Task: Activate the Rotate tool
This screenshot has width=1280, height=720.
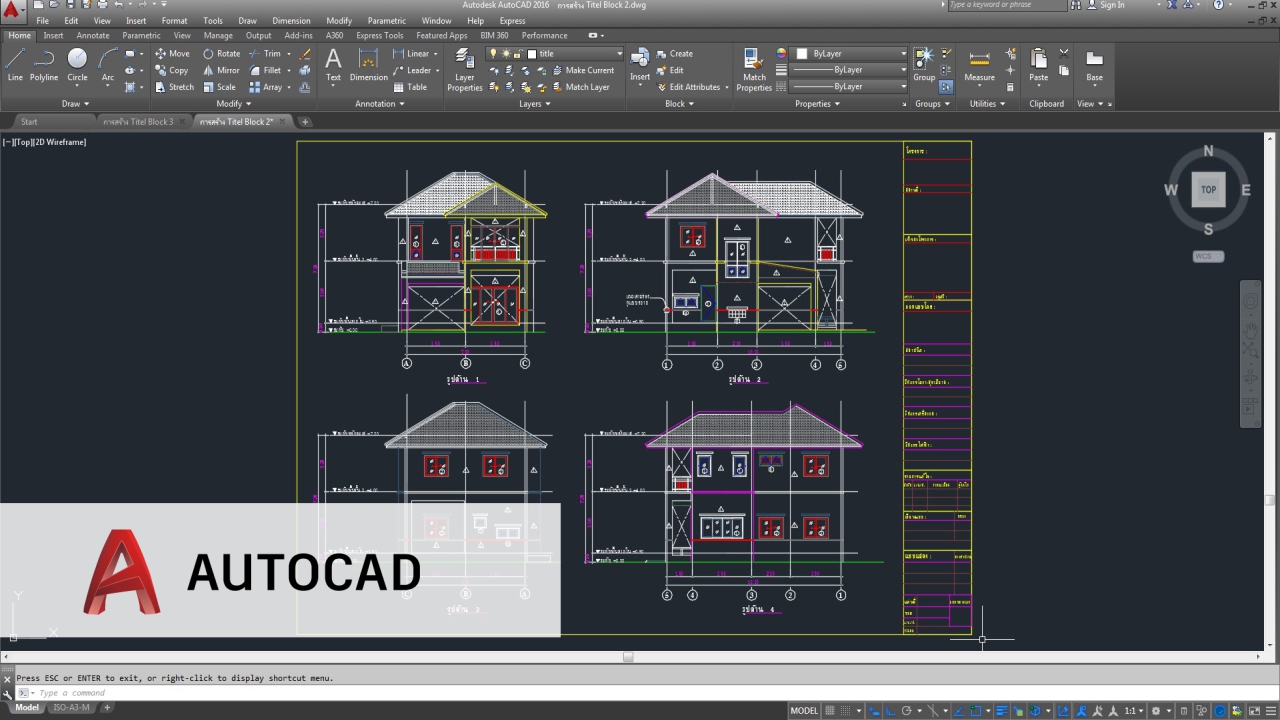Action: [x=221, y=54]
